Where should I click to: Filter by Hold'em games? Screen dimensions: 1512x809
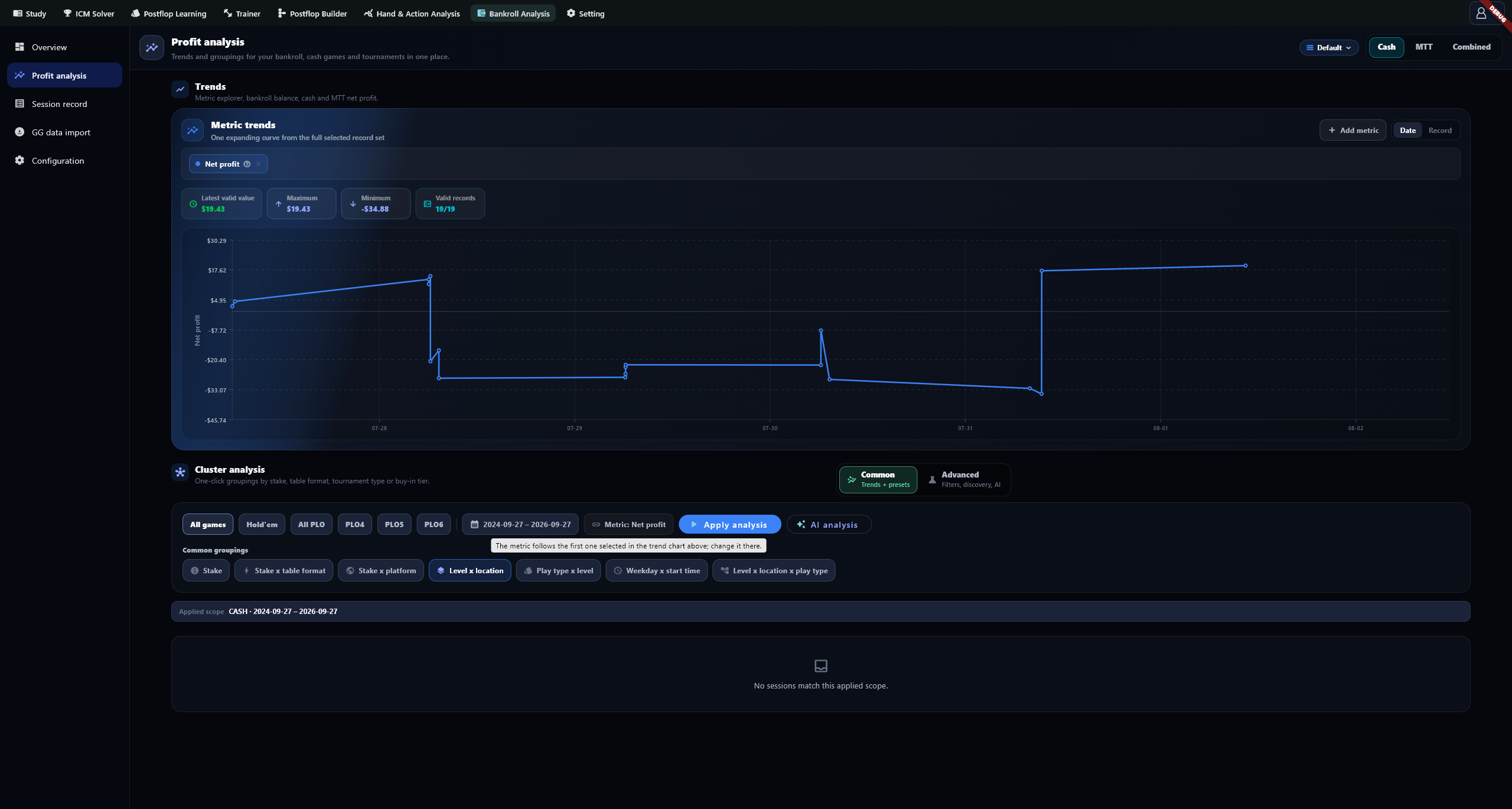pyautogui.click(x=262, y=524)
